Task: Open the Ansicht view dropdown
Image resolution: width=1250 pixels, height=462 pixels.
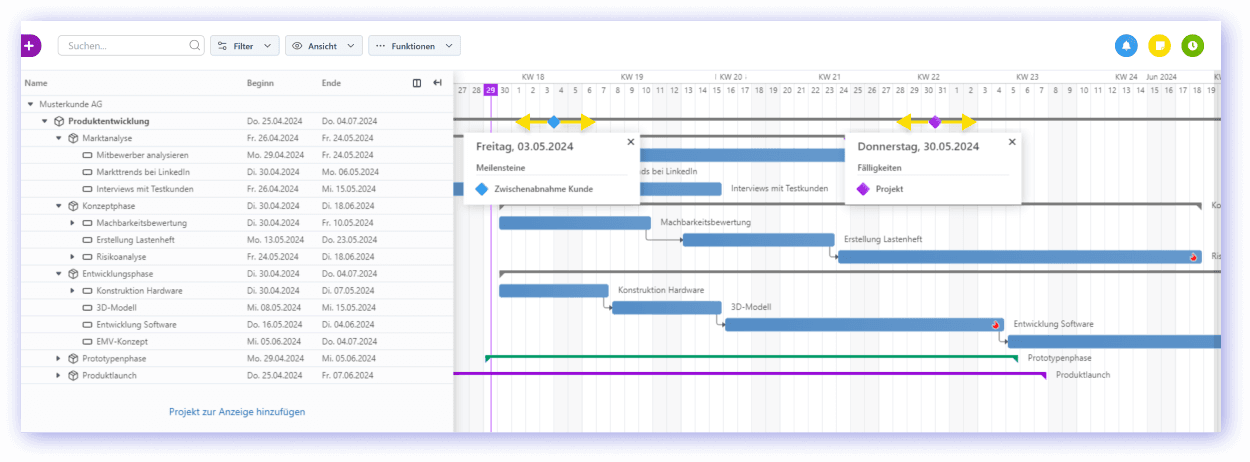Action: click(323, 46)
